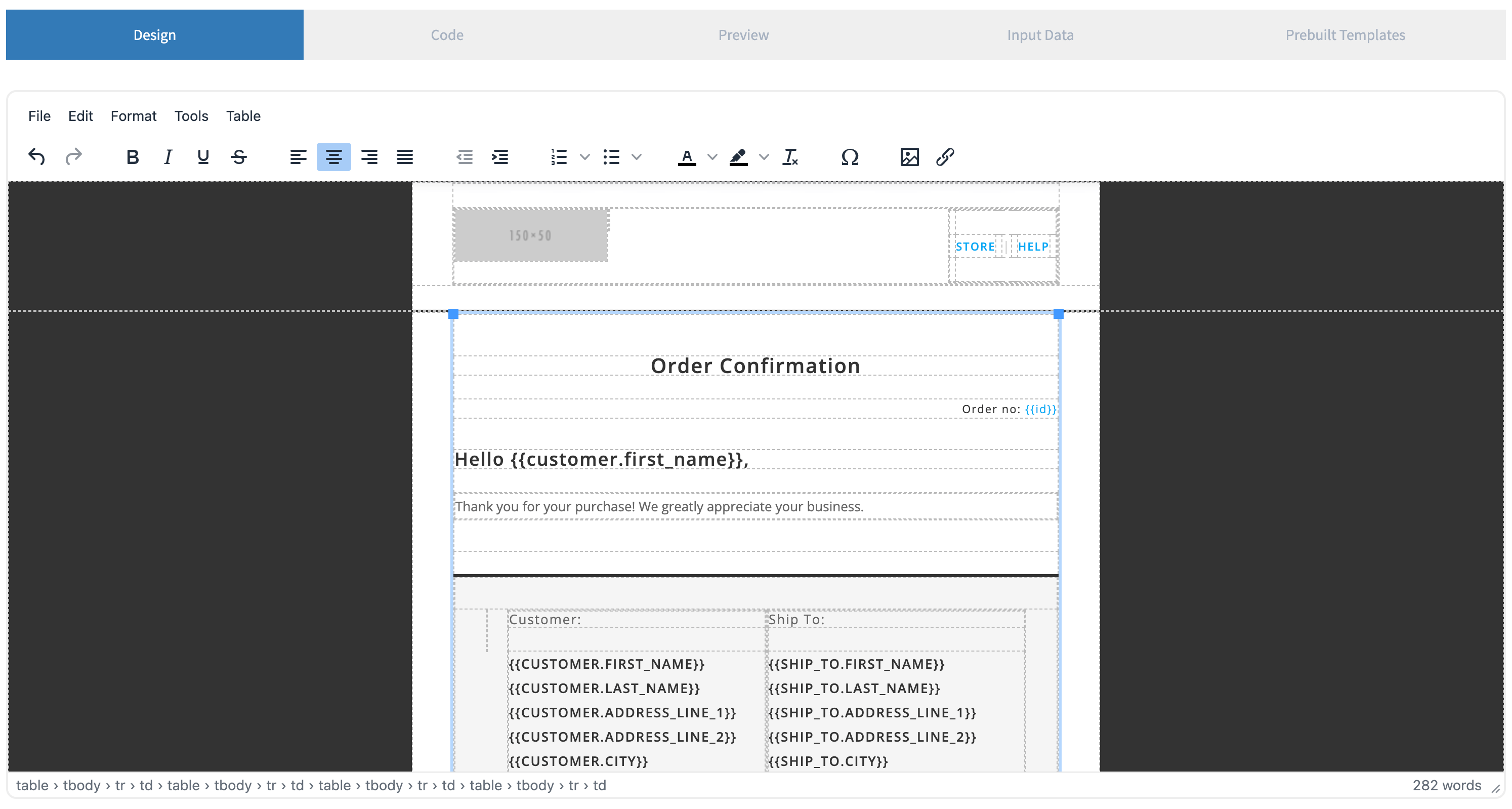Click the Order Confirmation heading
The image size is (1512, 809).
coord(755,366)
